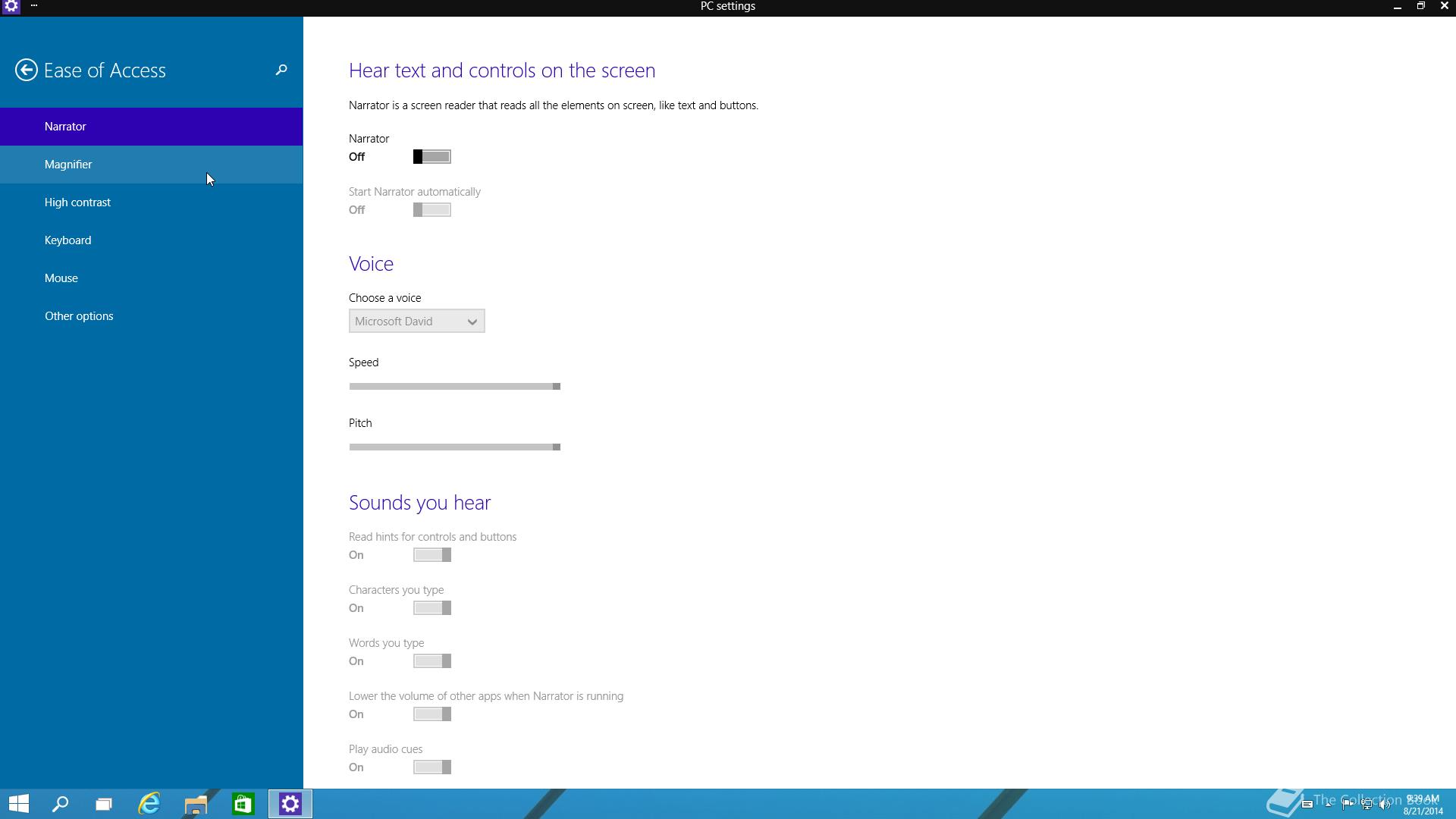Open Action Center flag icon

(1348, 805)
